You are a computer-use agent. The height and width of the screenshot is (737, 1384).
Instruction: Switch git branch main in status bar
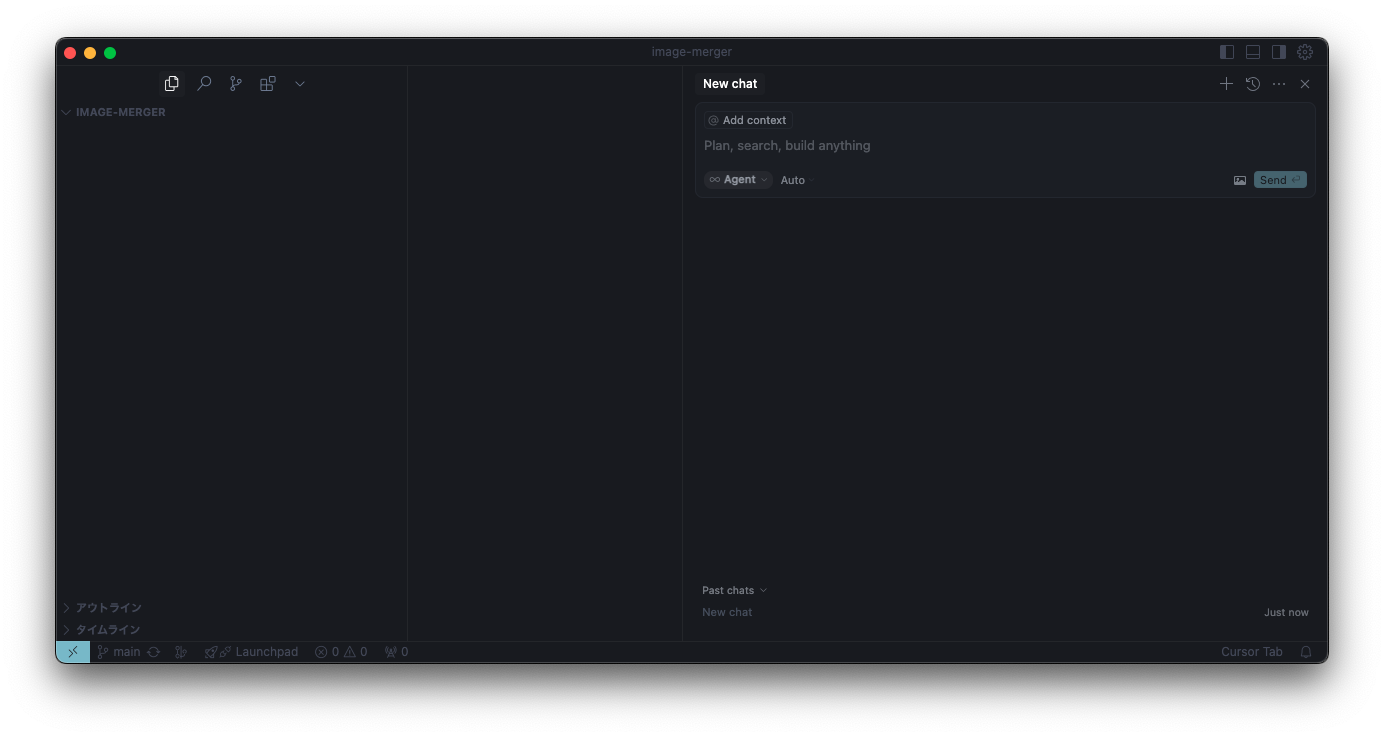coord(119,652)
